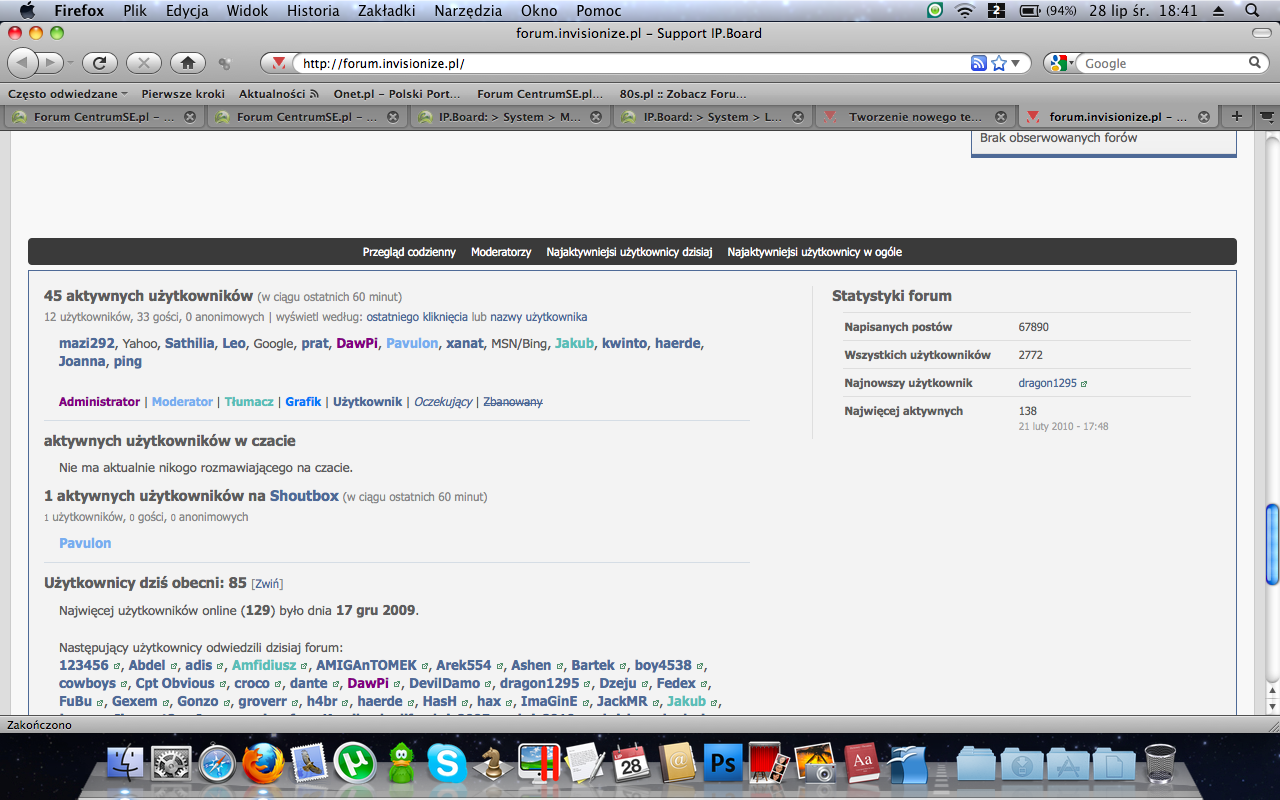Open uTorrent from the dock
Screen dimensions: 1280x800
click(x=353, y=764)
